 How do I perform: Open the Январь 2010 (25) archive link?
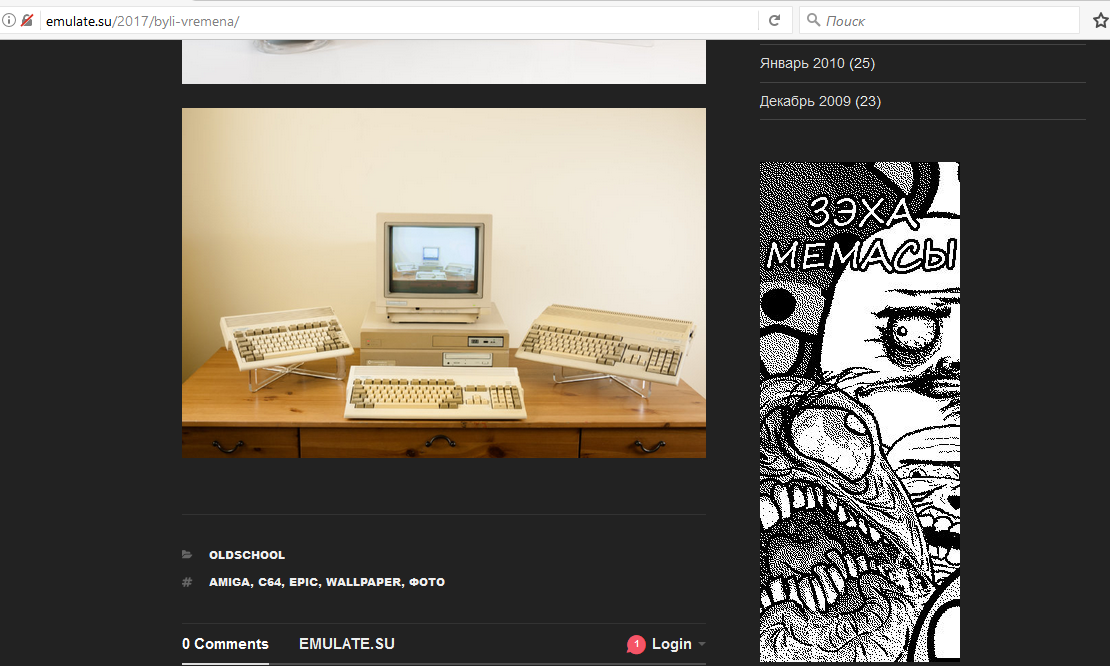817,63
